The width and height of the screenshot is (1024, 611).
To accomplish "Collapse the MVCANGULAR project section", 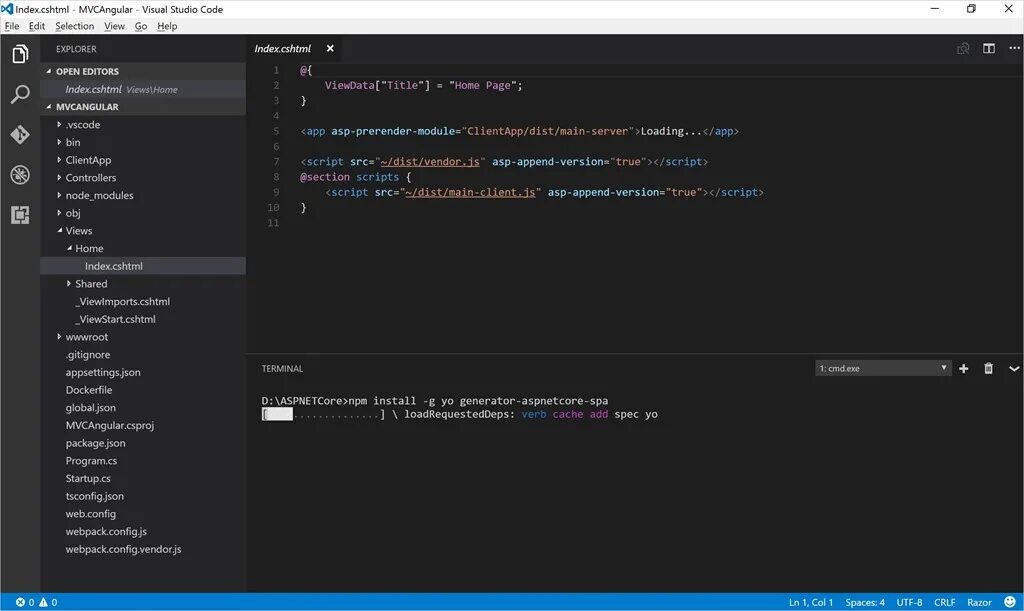I will (x=48, y=106).
